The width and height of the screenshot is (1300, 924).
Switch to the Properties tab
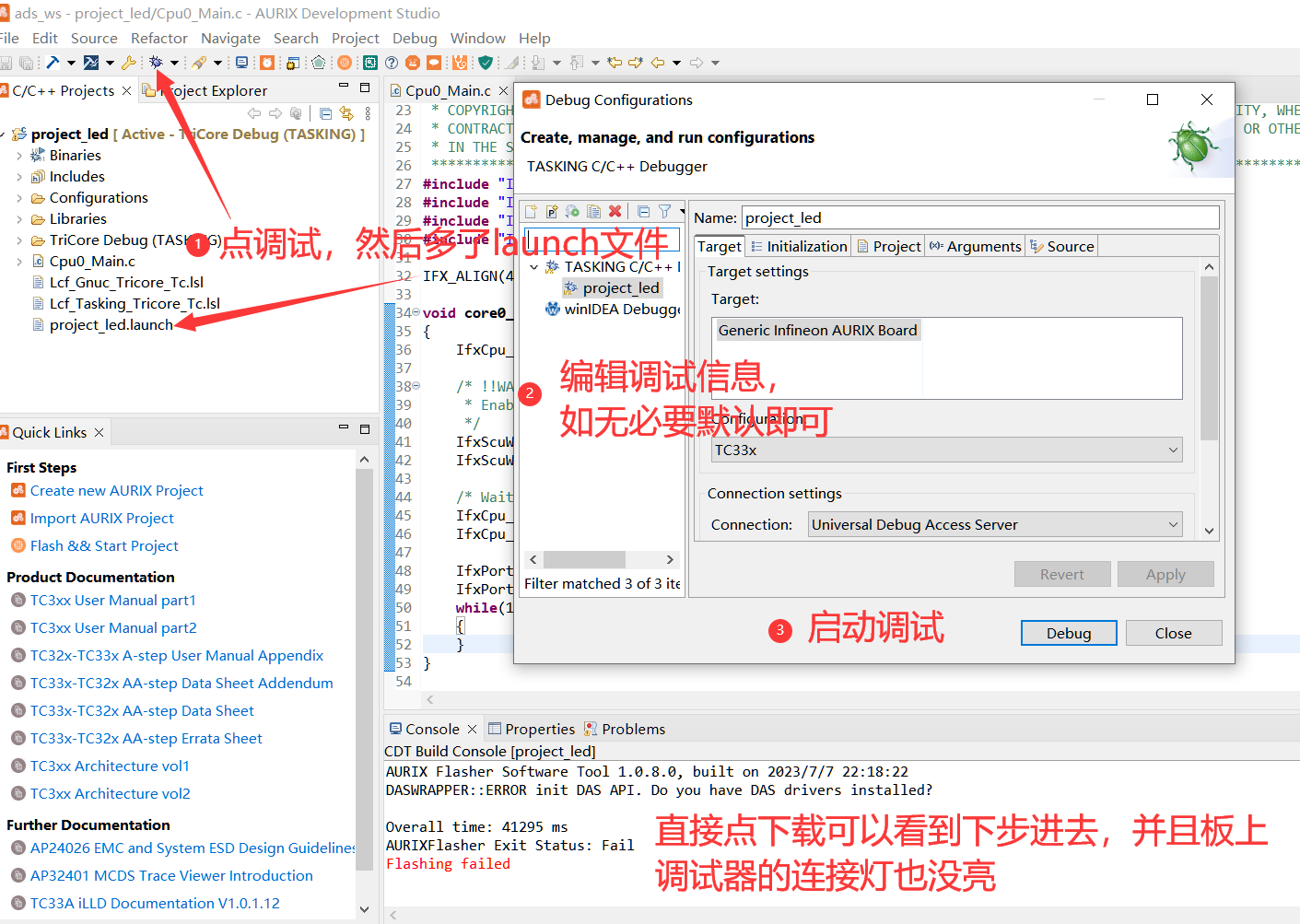[x=532, y=730]
